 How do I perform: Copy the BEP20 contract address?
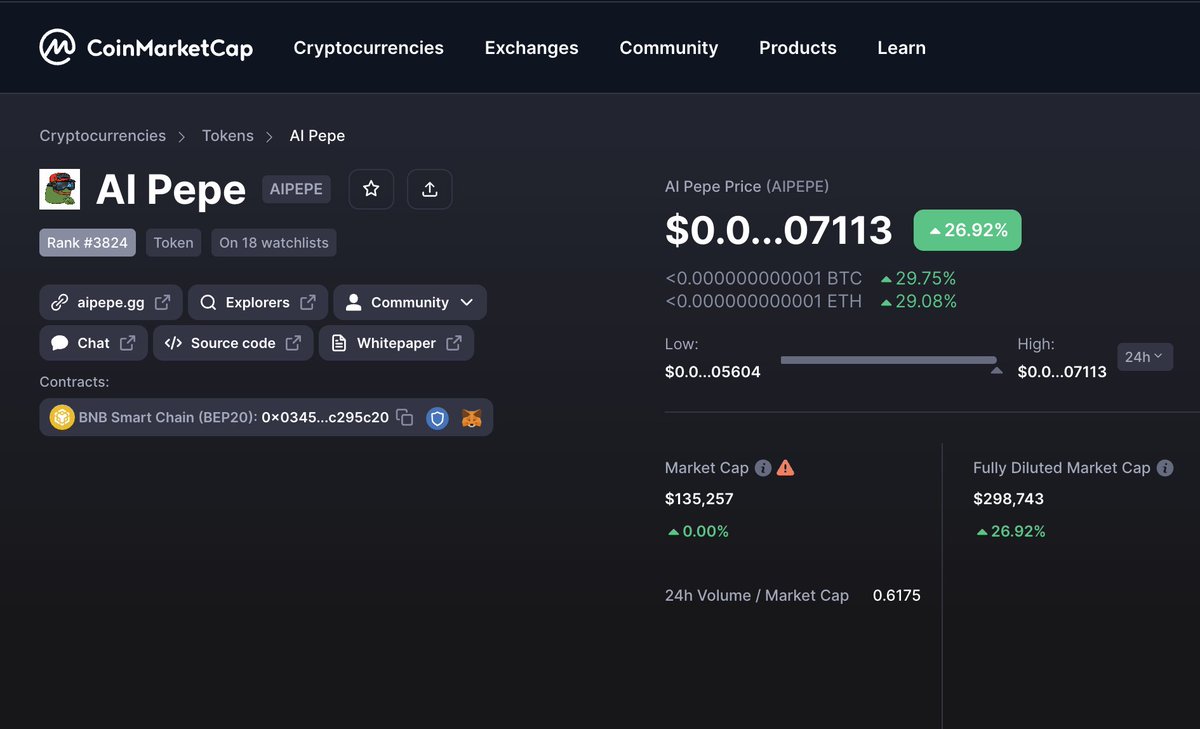click(x=405, y=417)
